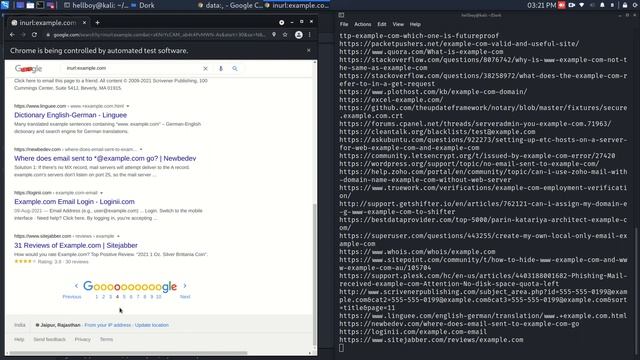Viewport: 640px width, 360px height.
Task: Open Dictionary English-German - Linguee result
Action: point(71,115)
